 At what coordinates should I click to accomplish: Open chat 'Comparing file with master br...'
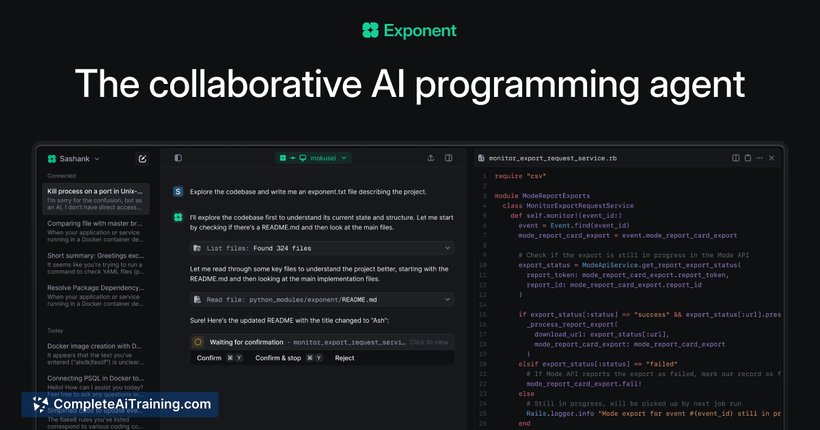pos(96,231)
